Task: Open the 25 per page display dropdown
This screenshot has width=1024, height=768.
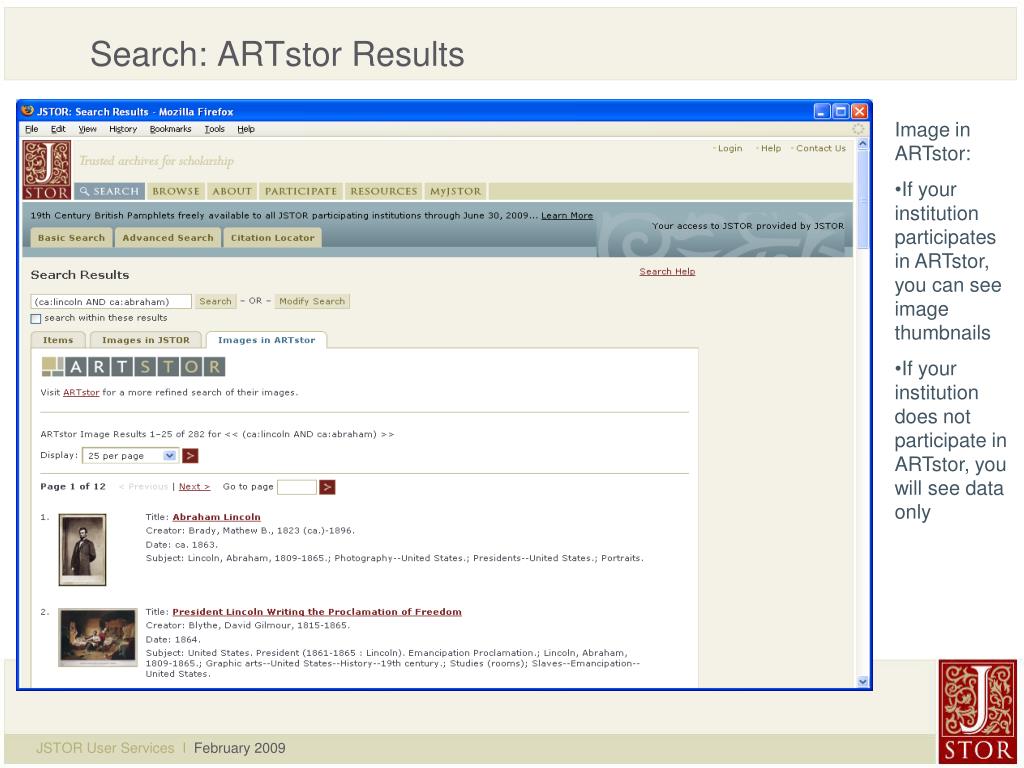Action: [130, 456]
